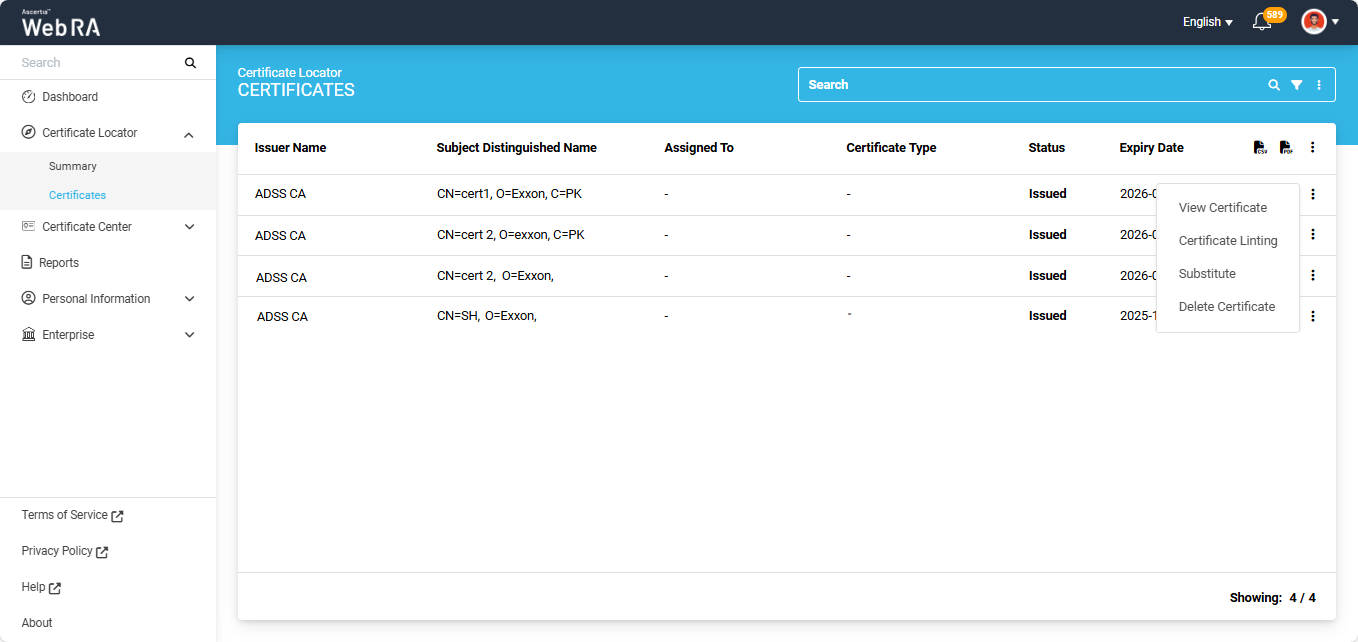Open the notifications bell
The width and height of the screenshot is (1358, 642).
click(x=1262, y=22)
